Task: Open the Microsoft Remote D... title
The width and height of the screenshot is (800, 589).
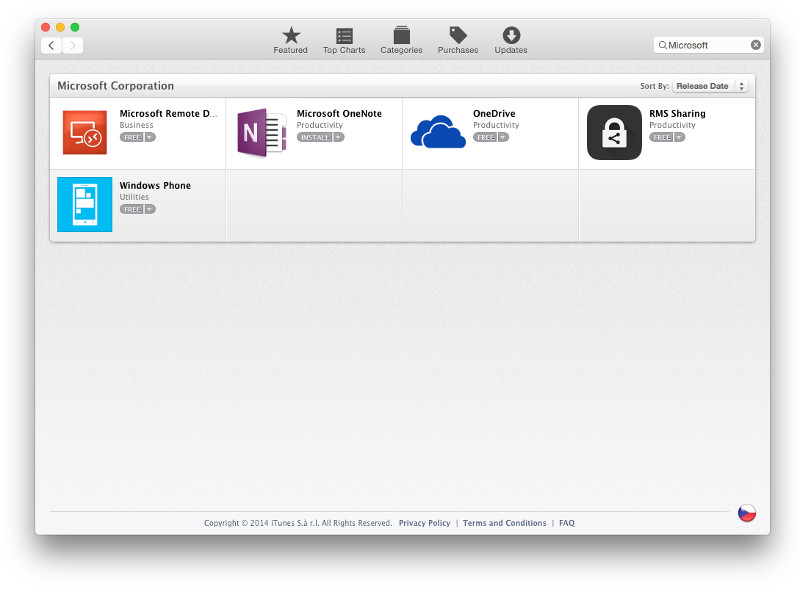Action: [x=168, y=114]
